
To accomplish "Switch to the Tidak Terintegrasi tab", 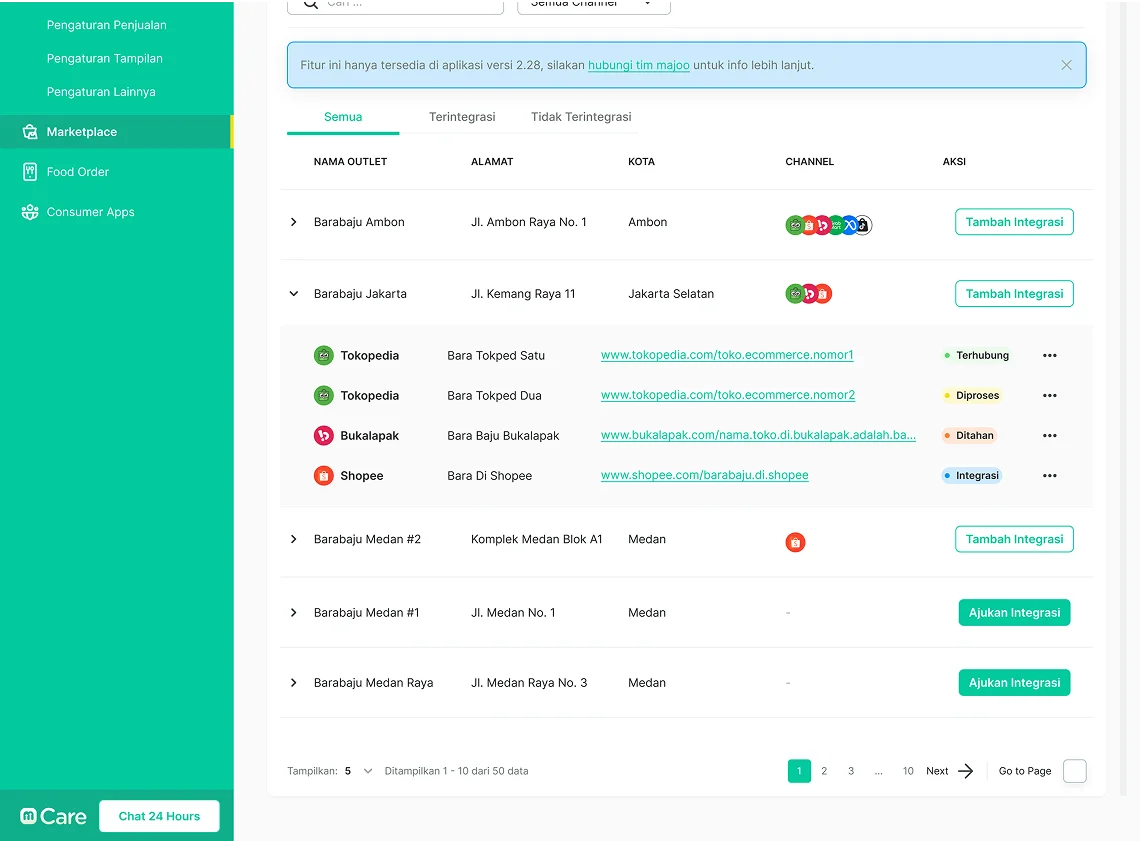I will click(x=581, y=117).
